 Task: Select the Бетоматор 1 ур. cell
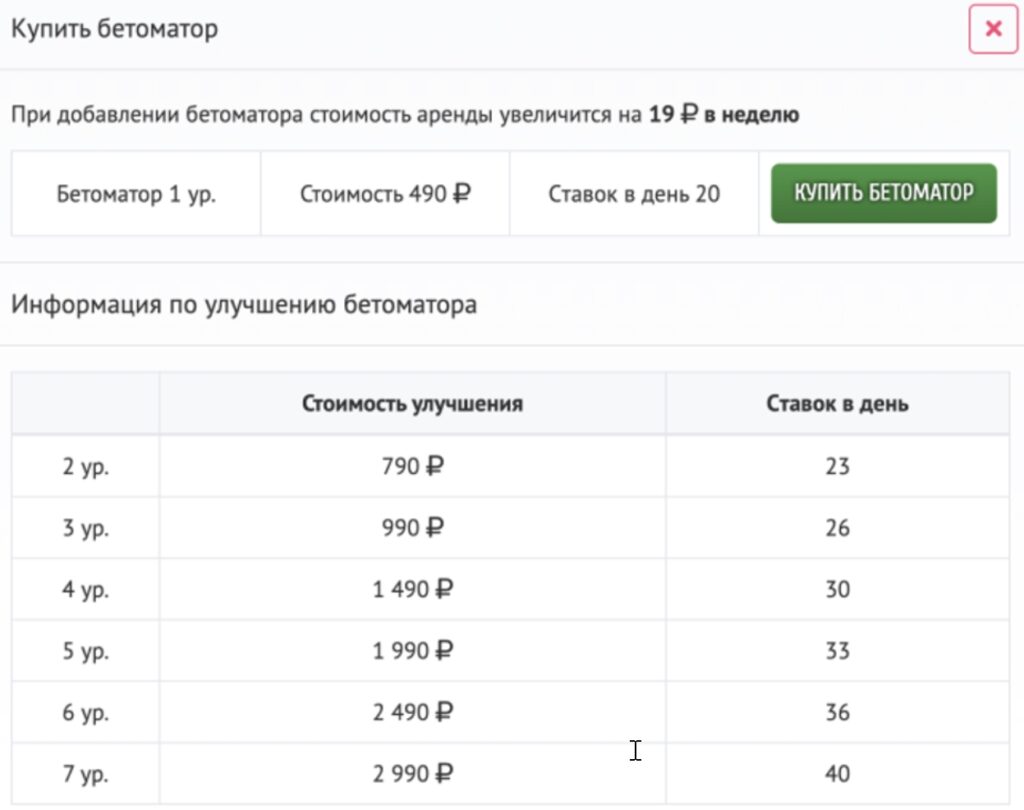point(136,194)
